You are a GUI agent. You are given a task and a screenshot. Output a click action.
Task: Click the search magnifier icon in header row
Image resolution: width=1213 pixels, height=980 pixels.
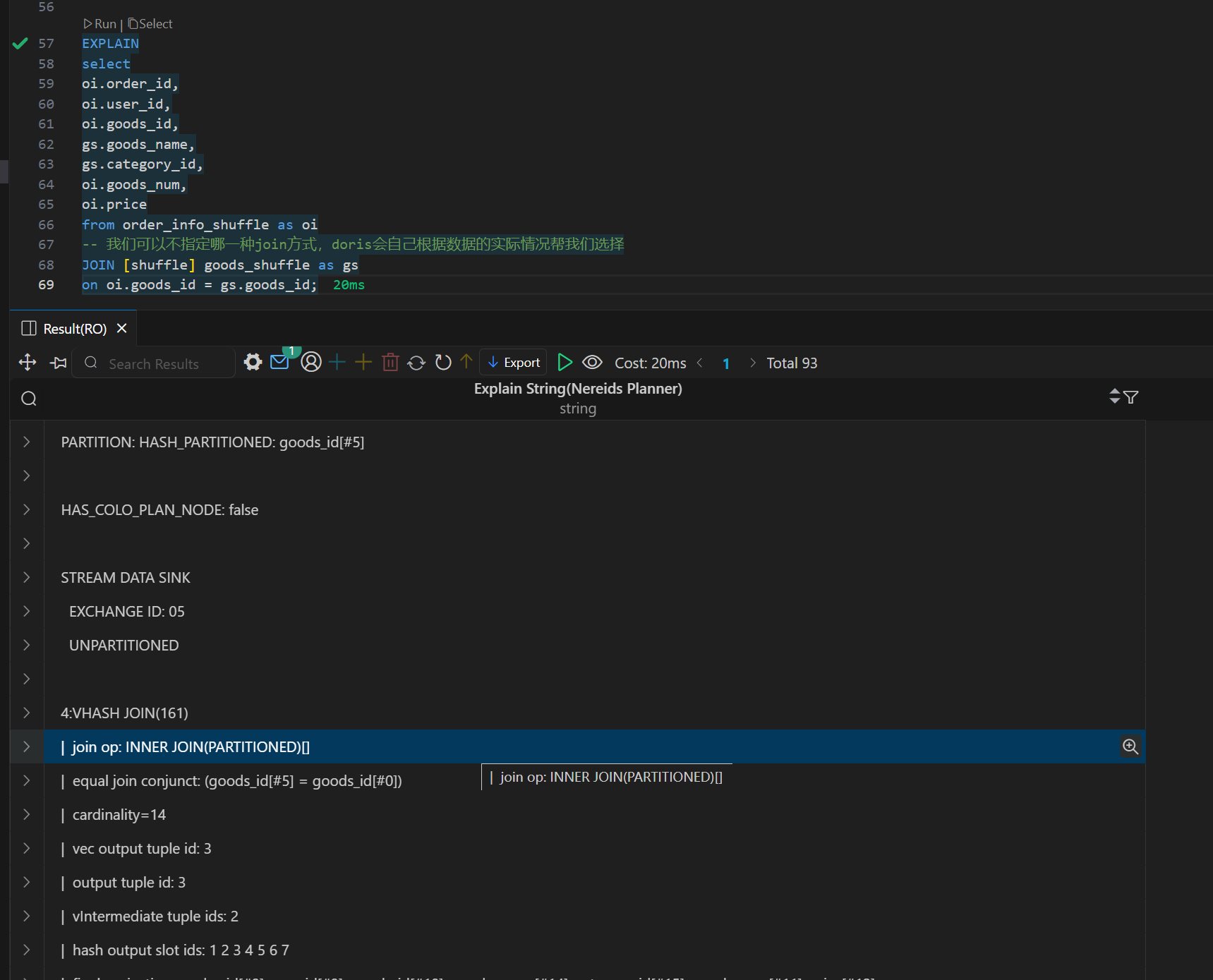click(x=29, y=399)
